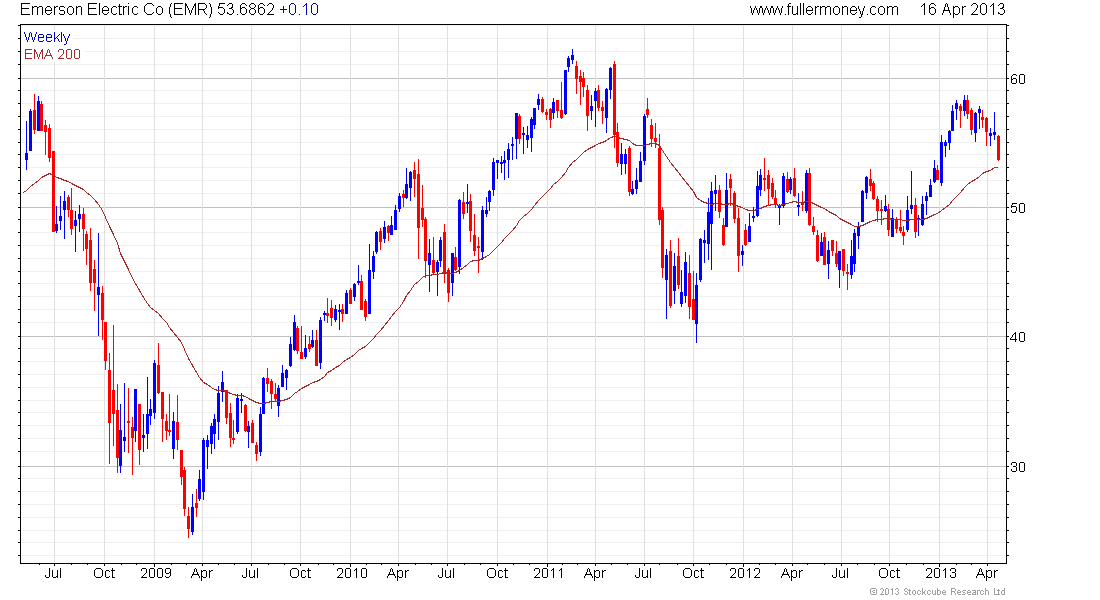The width and height of the screenshot is (1100, 600).
Task: Click the final 'Apr' label after 2013
Action: [987, 574]
